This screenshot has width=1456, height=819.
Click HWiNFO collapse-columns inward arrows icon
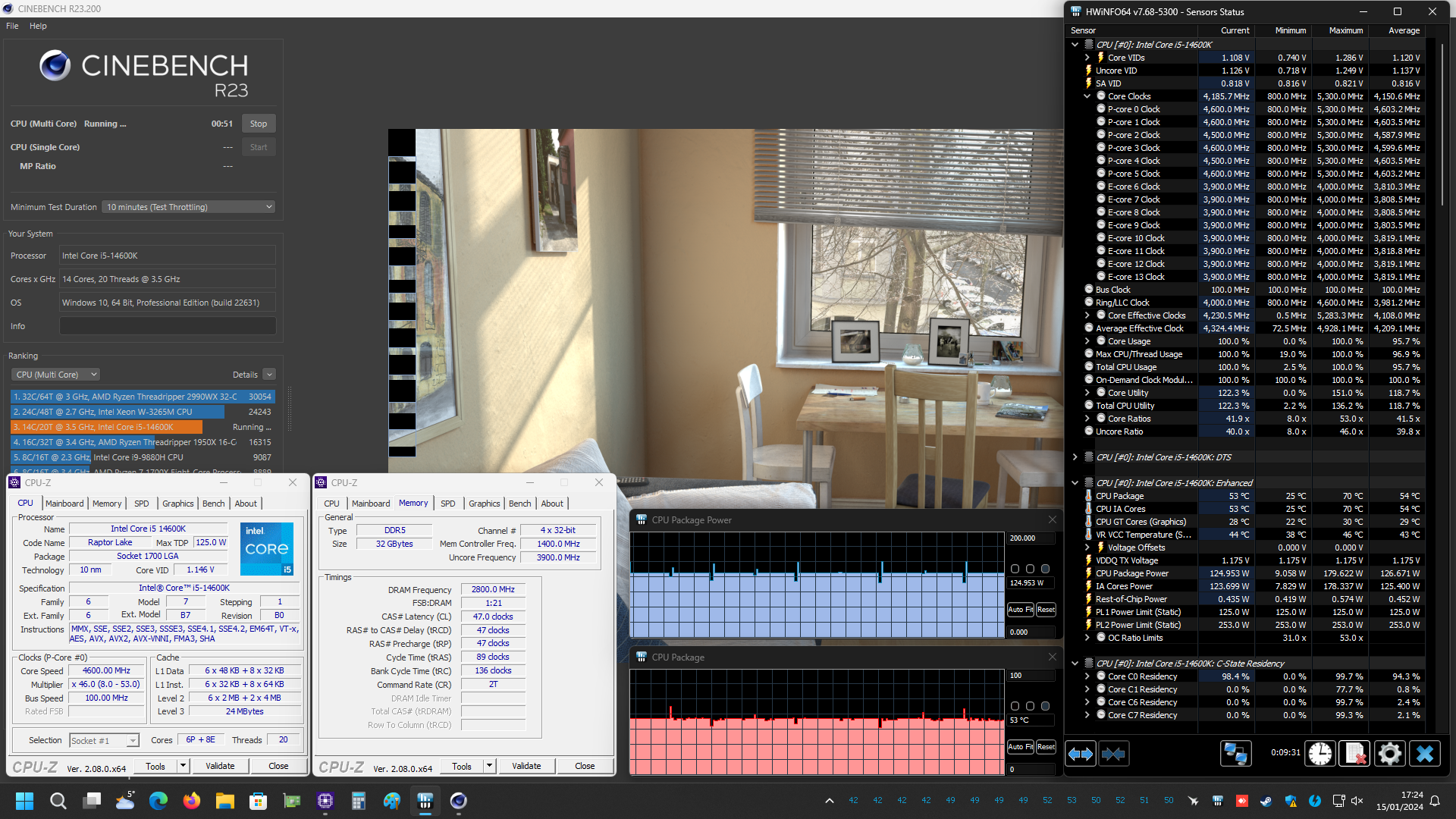pyautogui.click(x=1113, y=754)
